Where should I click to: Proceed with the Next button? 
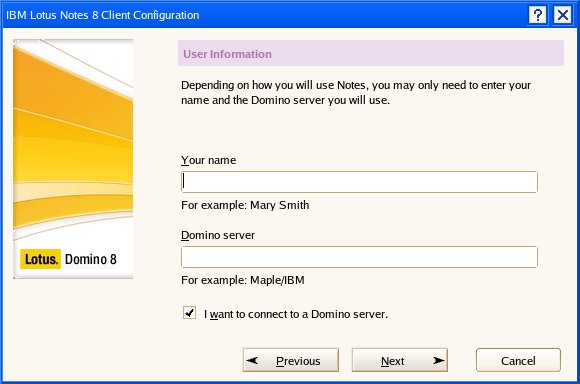399,360
